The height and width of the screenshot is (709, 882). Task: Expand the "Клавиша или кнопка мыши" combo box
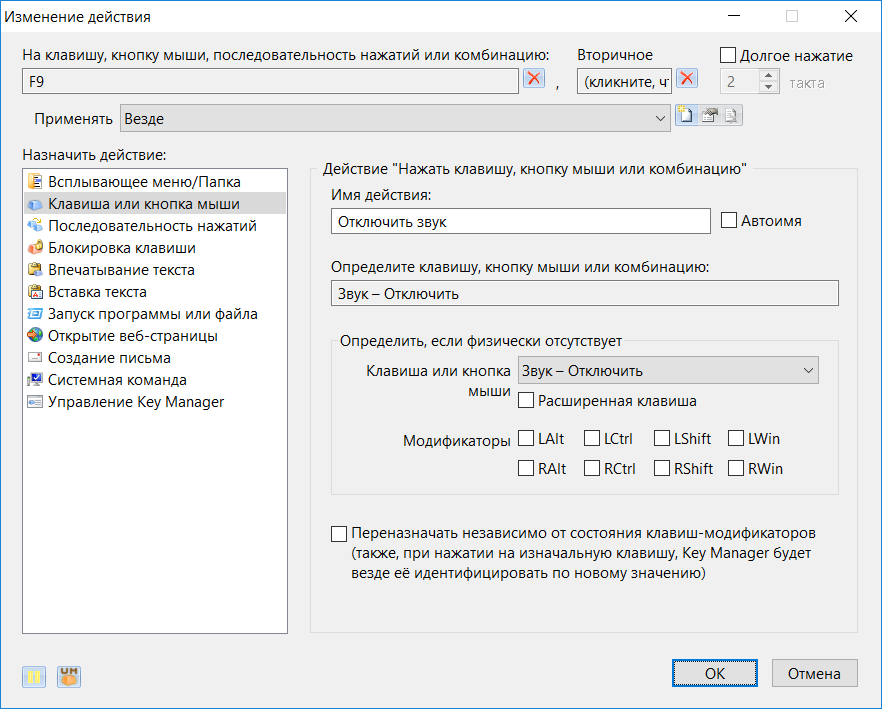point(668,371)
